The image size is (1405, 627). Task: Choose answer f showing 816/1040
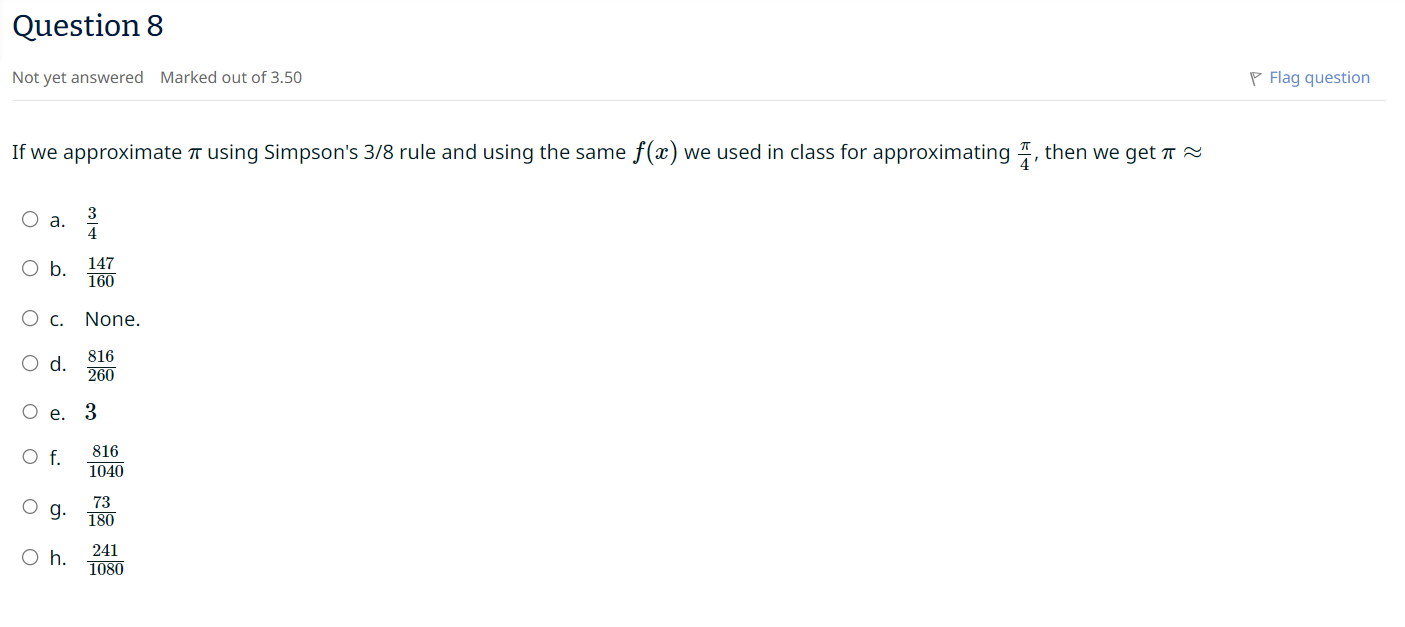click(x=30, y=455)
